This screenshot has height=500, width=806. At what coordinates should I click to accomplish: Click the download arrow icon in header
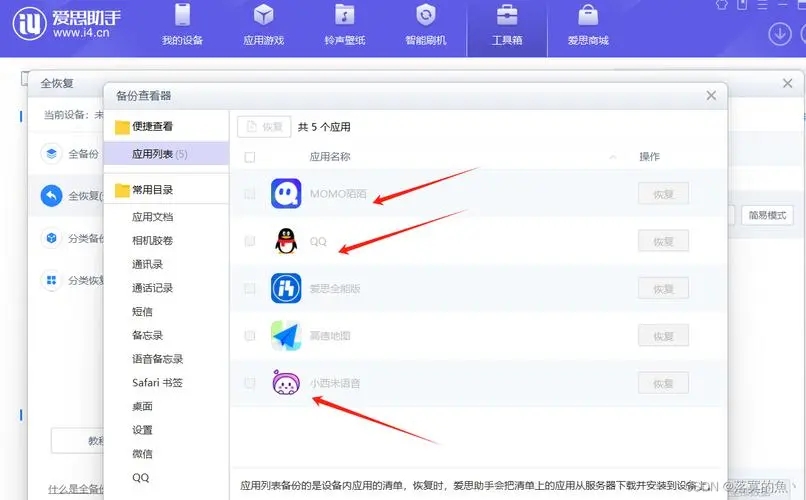[780, 34]
